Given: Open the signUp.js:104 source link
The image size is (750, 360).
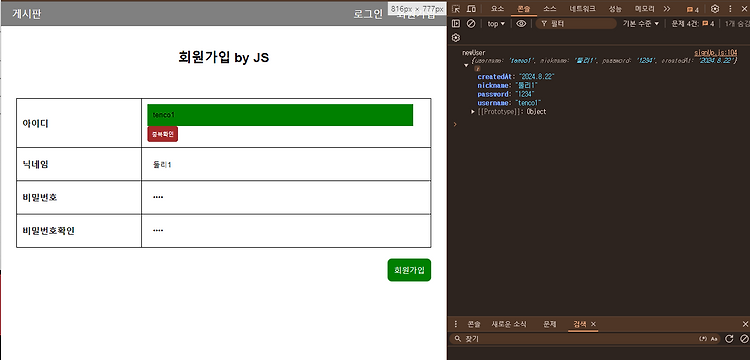Looking at the screenshot, I should pyautogui.click(x=716, y=53).
